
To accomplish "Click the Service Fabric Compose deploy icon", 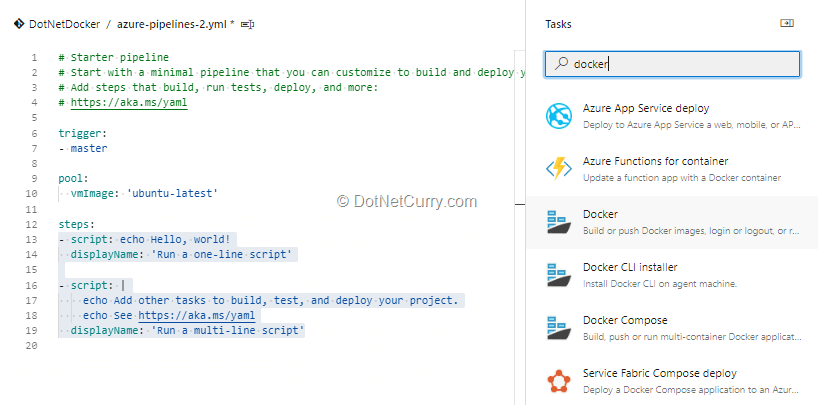I will tap(559, 382).
